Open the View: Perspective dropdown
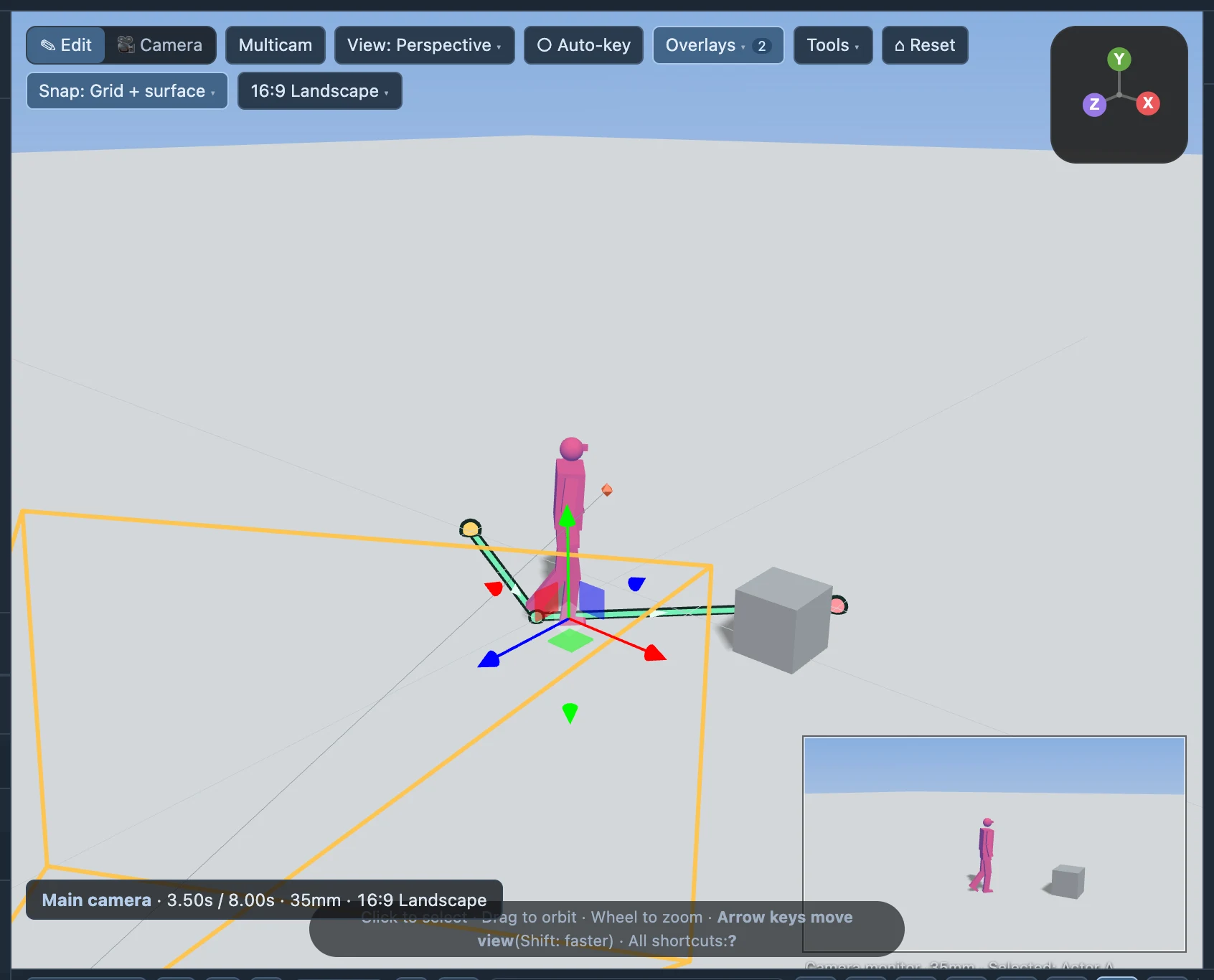The height and width of the screenshot is (980, 1214). tap(424, 45)
